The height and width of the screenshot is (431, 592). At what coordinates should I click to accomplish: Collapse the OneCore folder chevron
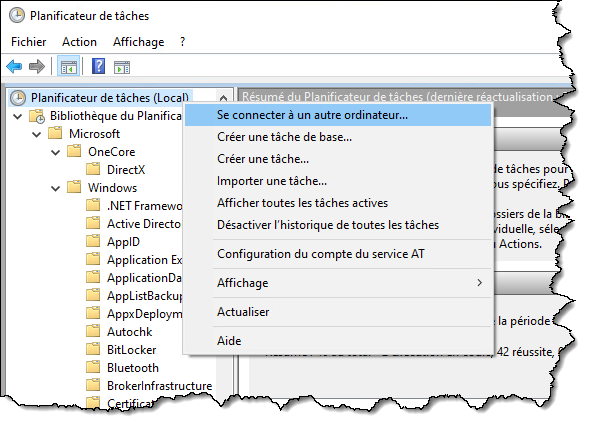pos(56,152)
